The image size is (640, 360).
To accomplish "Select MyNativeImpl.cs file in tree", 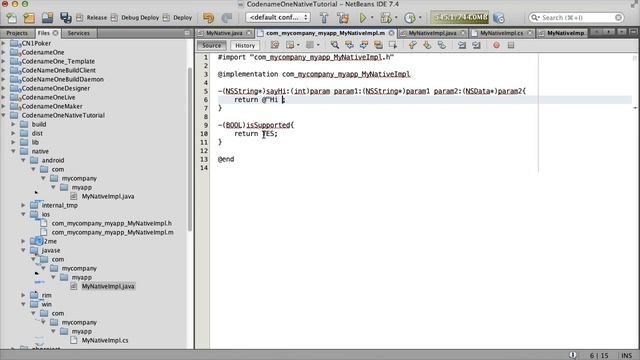I will pyautogui.click(x=105, y=340).
